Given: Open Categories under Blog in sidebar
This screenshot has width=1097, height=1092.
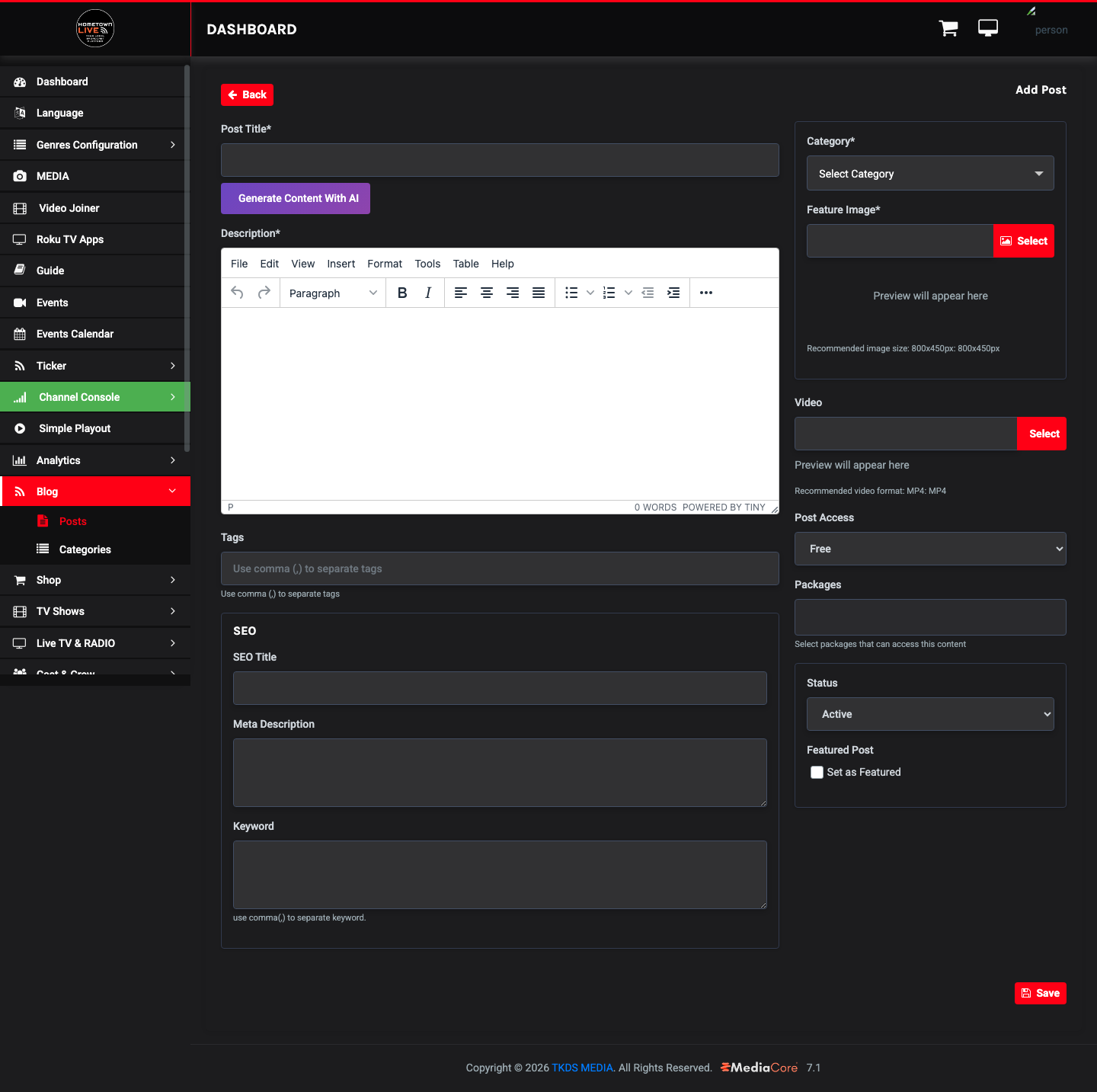Looking at the screenshot, I should coord(85,549).
